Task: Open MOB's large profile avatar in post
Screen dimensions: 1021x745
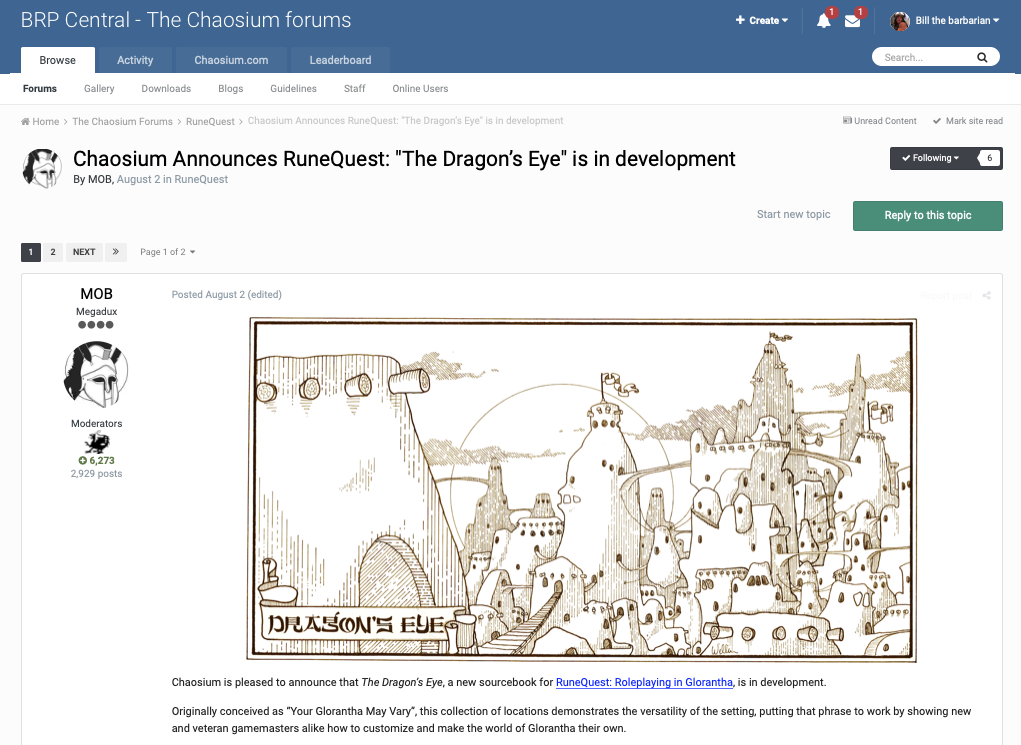Action: pos(96,375)
